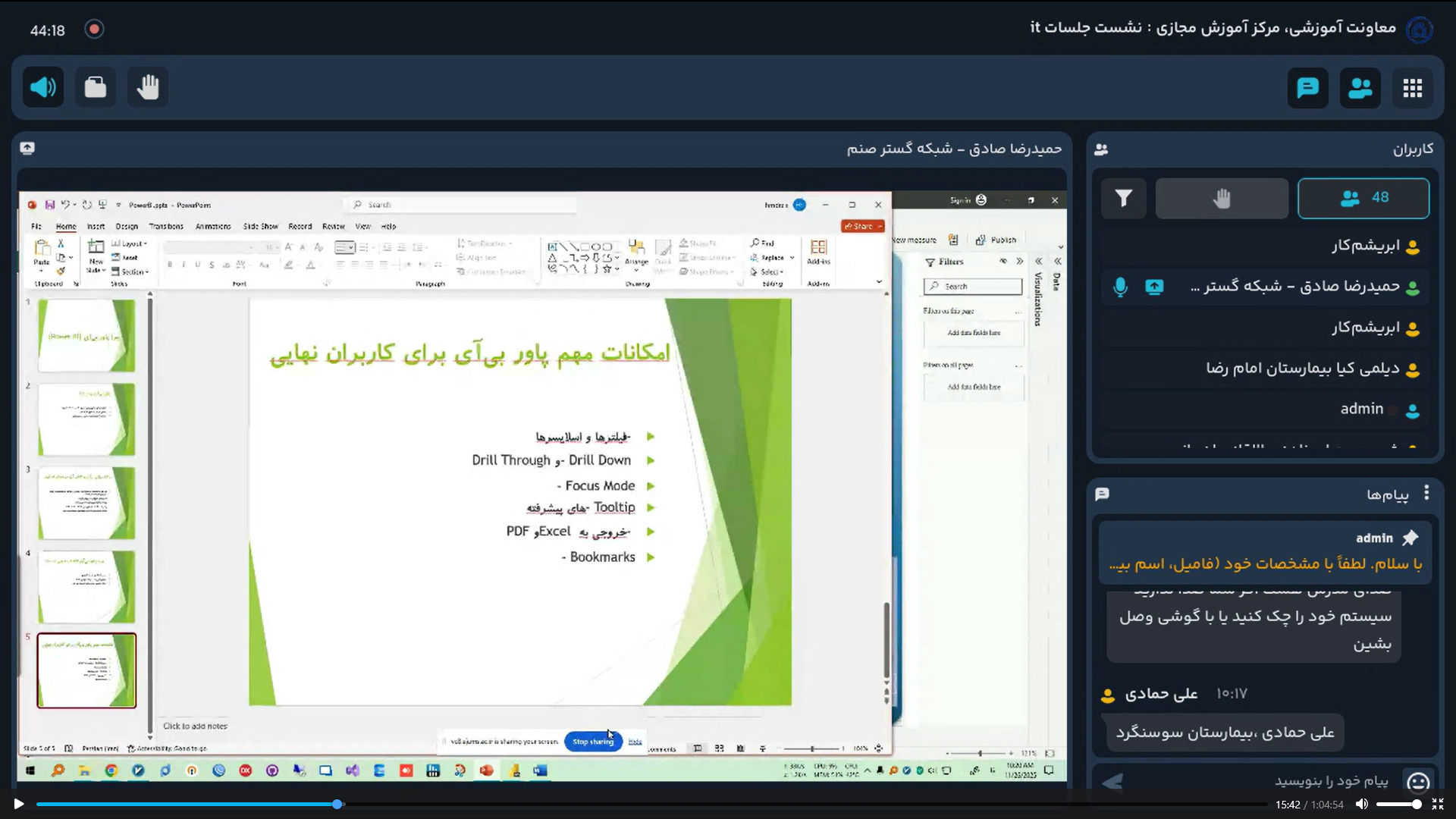Click the speaker audio icon
1456x819 pixels.
point(43,87)
